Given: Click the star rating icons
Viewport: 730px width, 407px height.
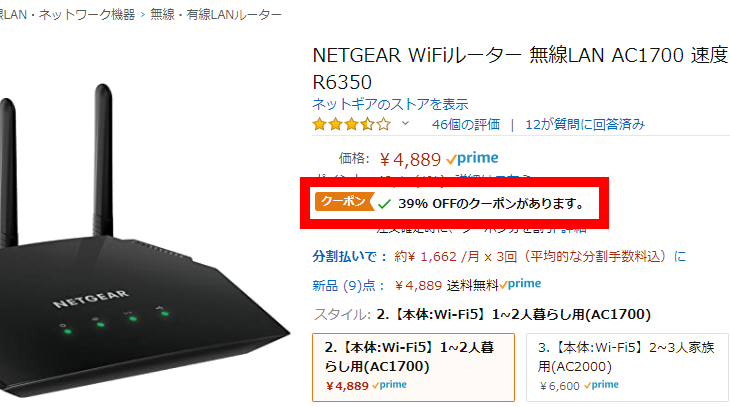Looking at the screenshot, I should point(351,125).
